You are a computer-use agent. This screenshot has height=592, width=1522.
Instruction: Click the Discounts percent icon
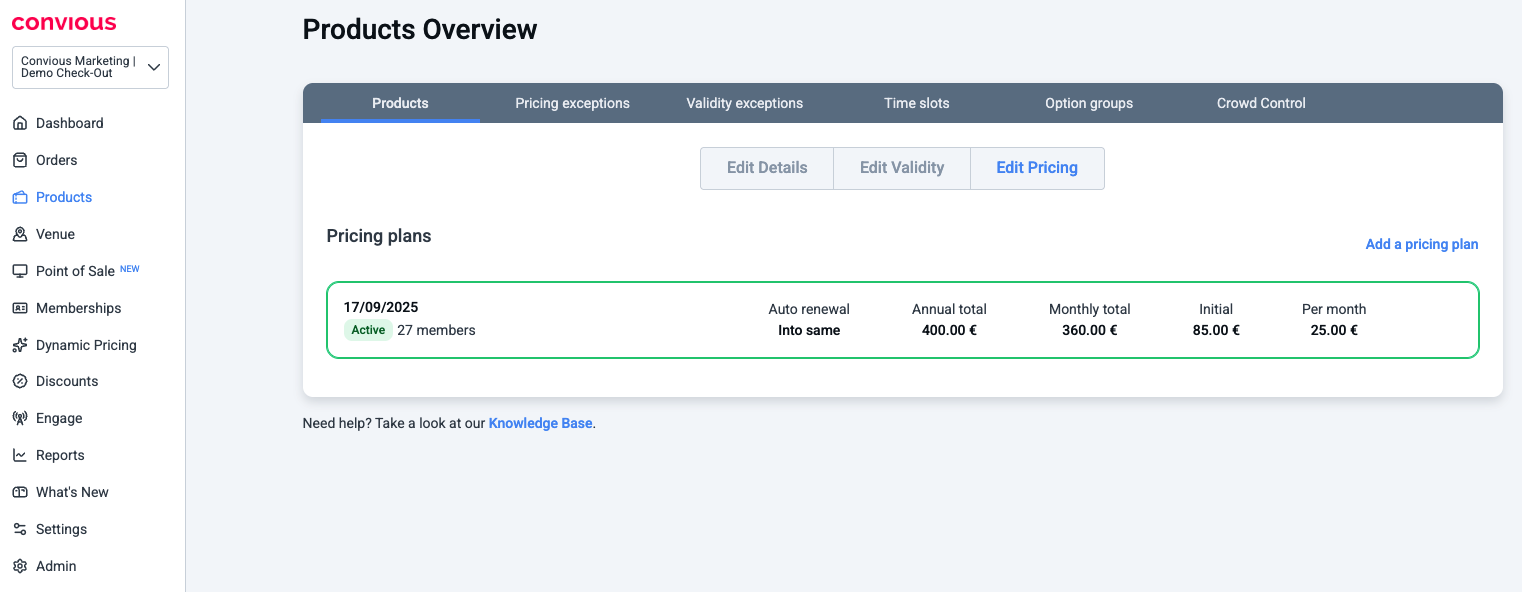click(x=19, y=381)
